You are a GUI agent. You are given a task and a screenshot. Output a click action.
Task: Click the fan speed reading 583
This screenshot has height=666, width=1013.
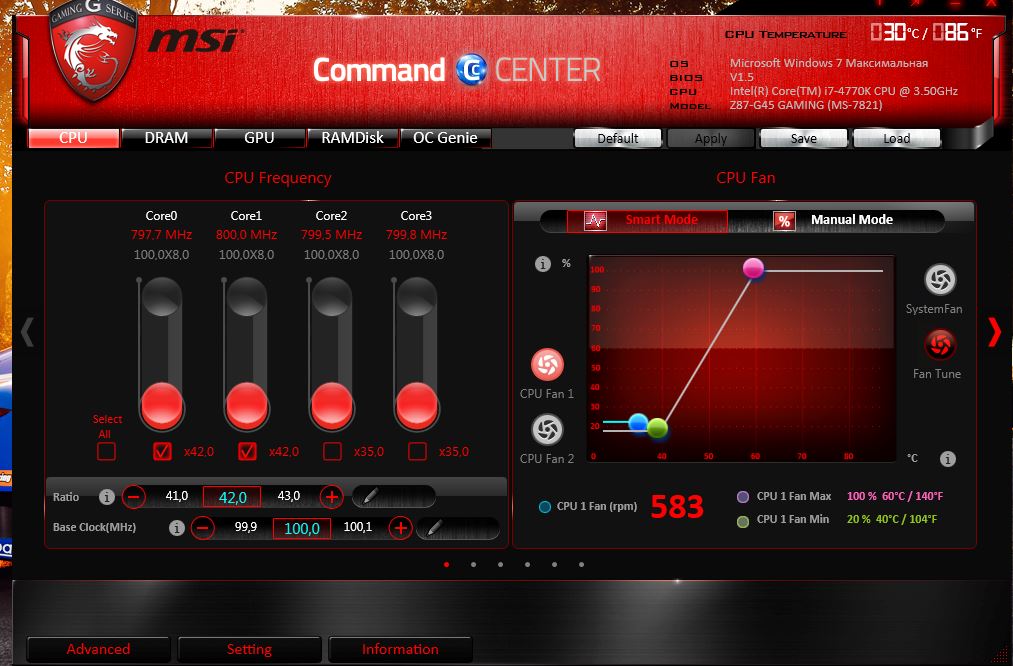coord(676,506)
